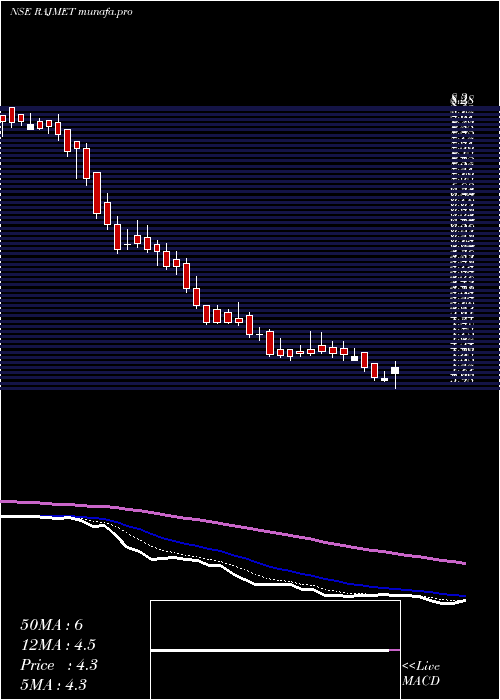
Task: Click the '<<Live MACD' label
Action: (x=421, y=673)
